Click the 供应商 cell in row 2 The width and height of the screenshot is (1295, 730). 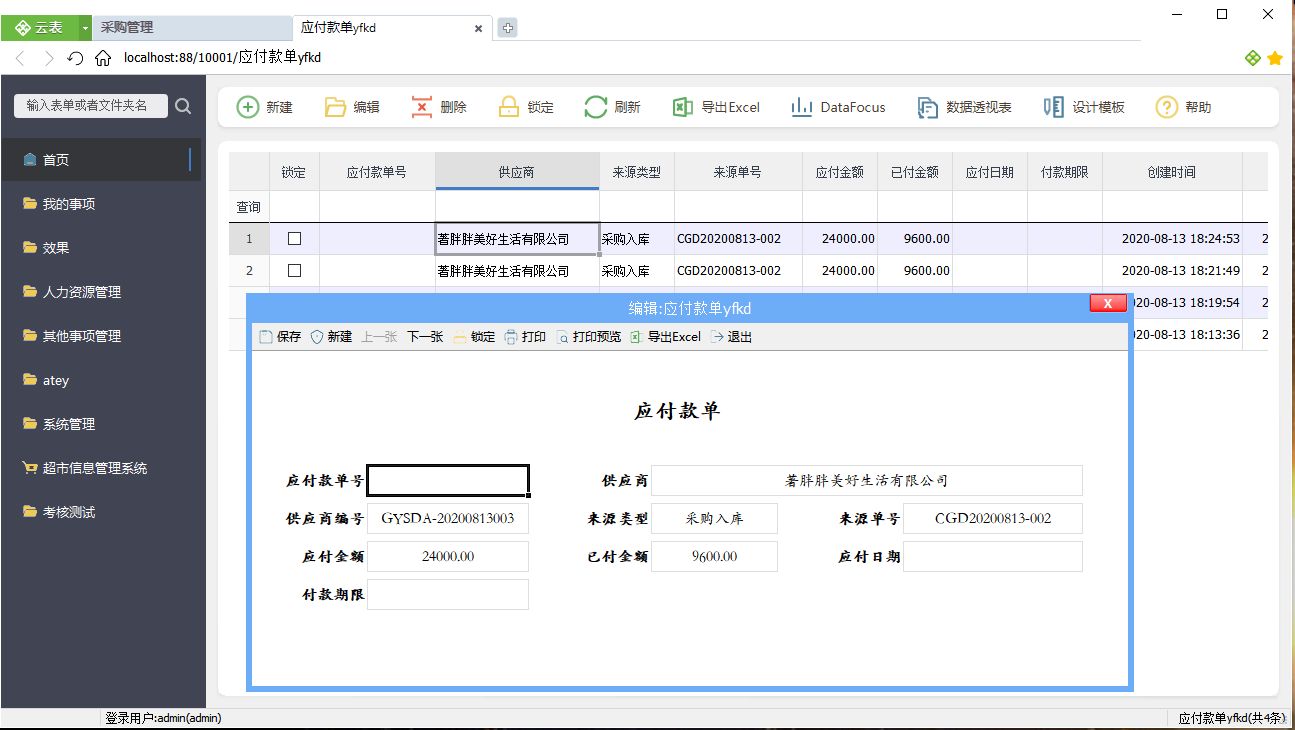click(517, 270)
